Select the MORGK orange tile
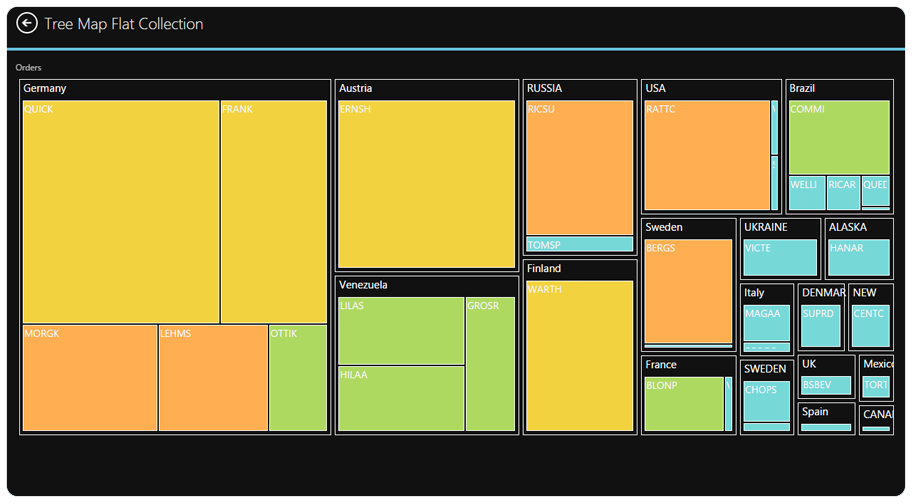The height and width of the screenshot is (504, 912). [90, 377]
